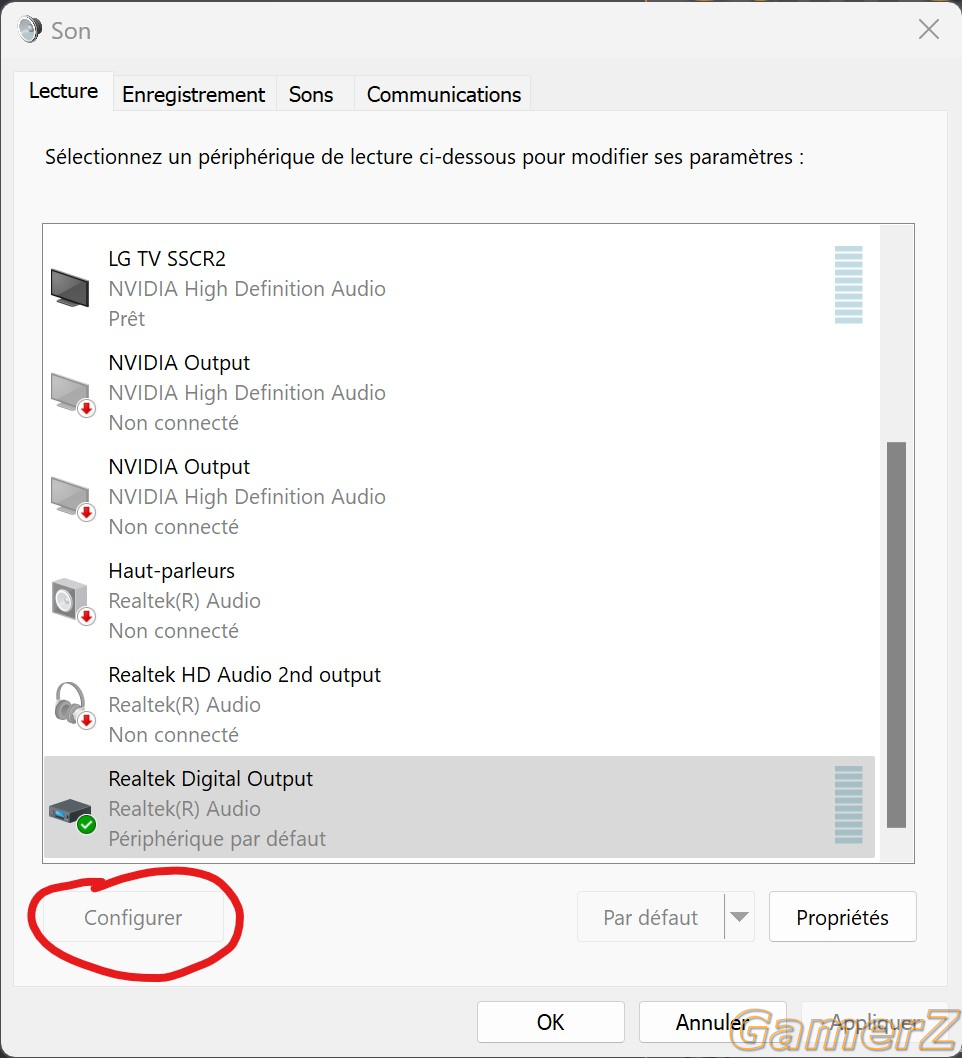The height and width of the screenshot is (1058, 962).
Task: Click the first NVIDIA Output monitor icon
Action: click(72, 394)
